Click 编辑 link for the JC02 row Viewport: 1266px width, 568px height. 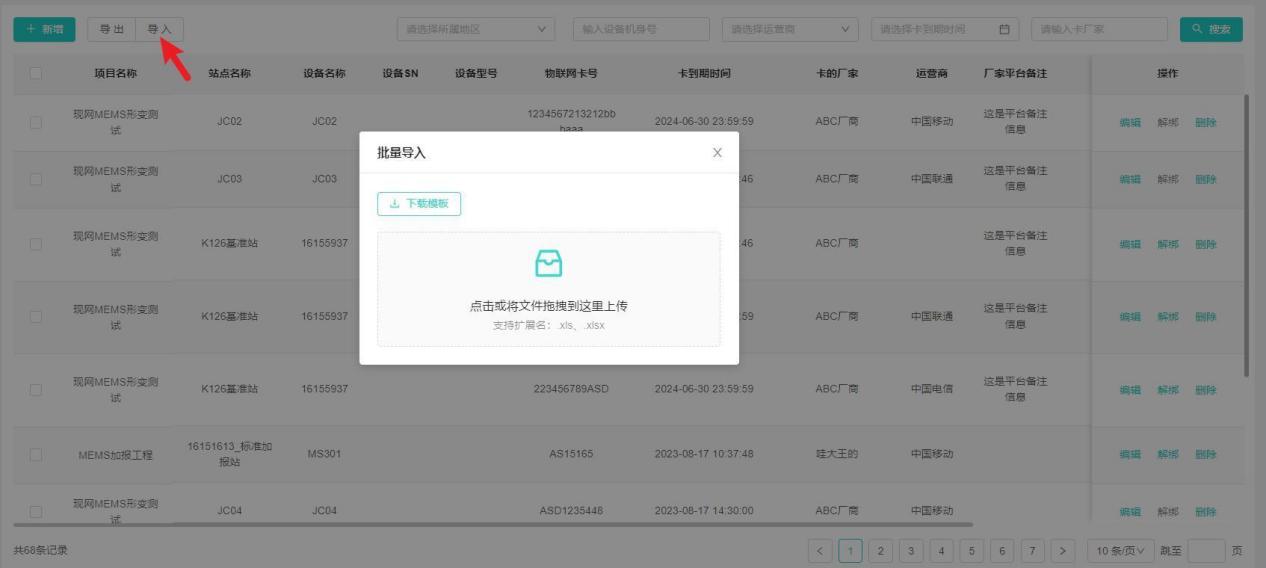click(1130, 123)
